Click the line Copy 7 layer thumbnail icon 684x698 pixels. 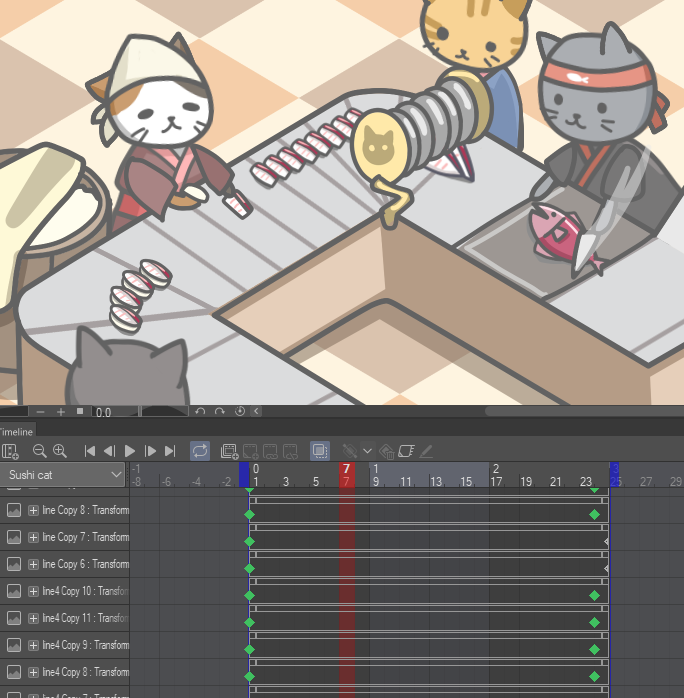coord(14,537)
